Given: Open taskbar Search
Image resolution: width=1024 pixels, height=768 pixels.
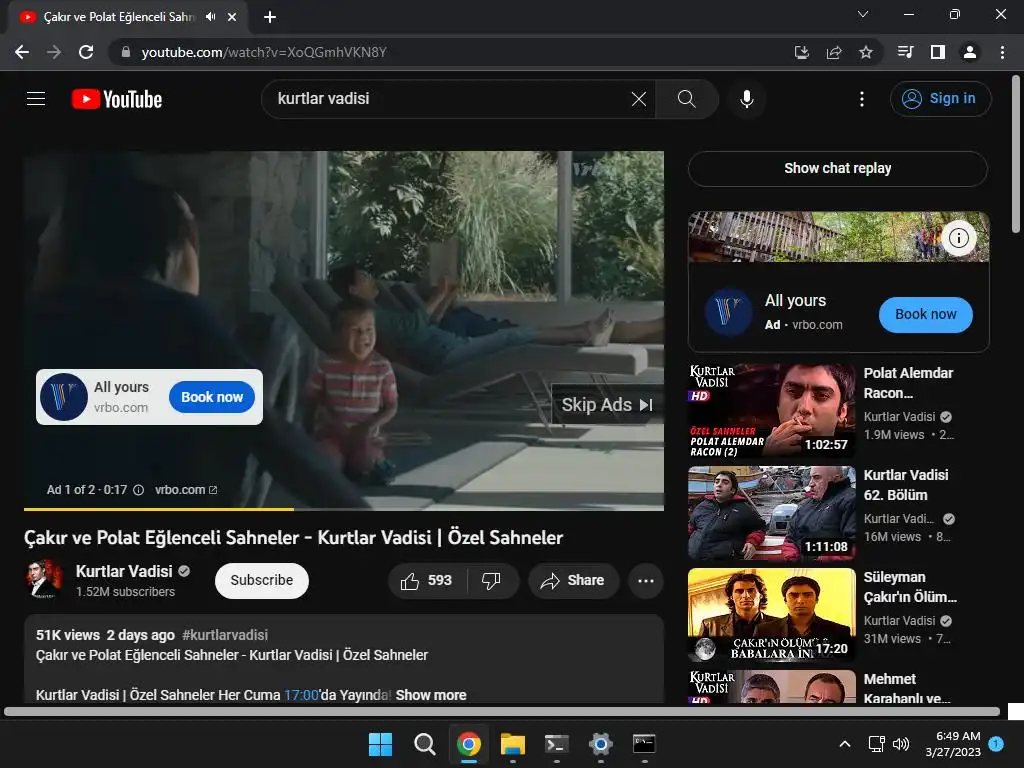Looking at the screenshot, I should (424, 744).
